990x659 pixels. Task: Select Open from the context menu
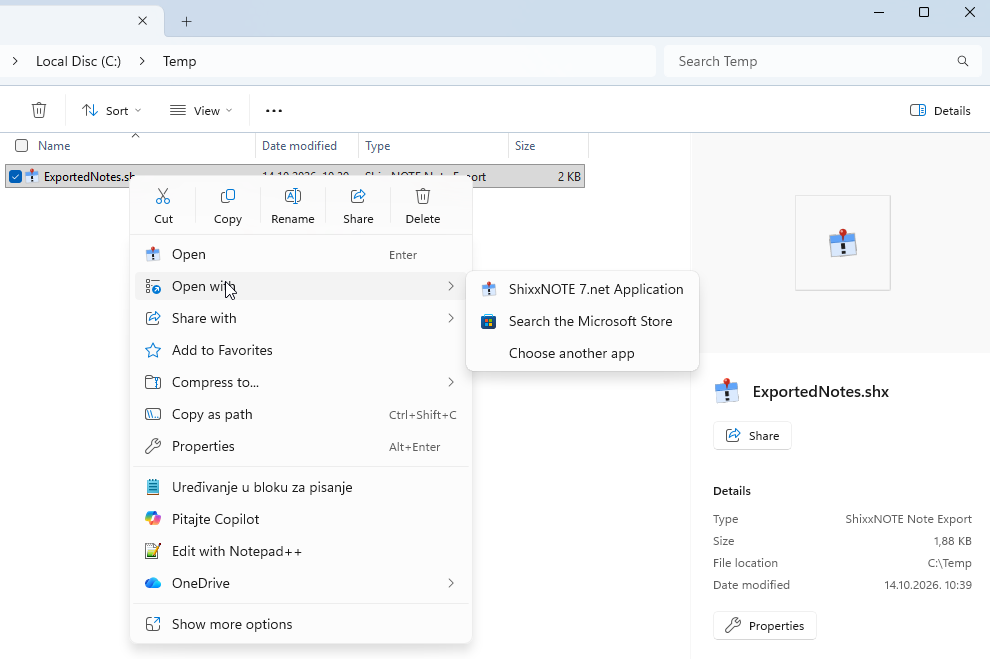tap(301, 254)
